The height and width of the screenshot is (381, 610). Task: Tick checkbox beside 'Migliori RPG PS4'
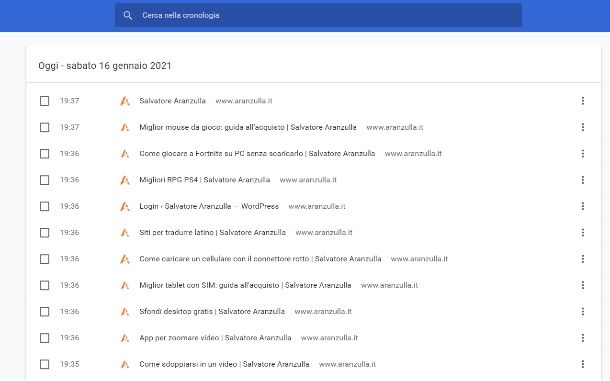[x=45, y=180]
